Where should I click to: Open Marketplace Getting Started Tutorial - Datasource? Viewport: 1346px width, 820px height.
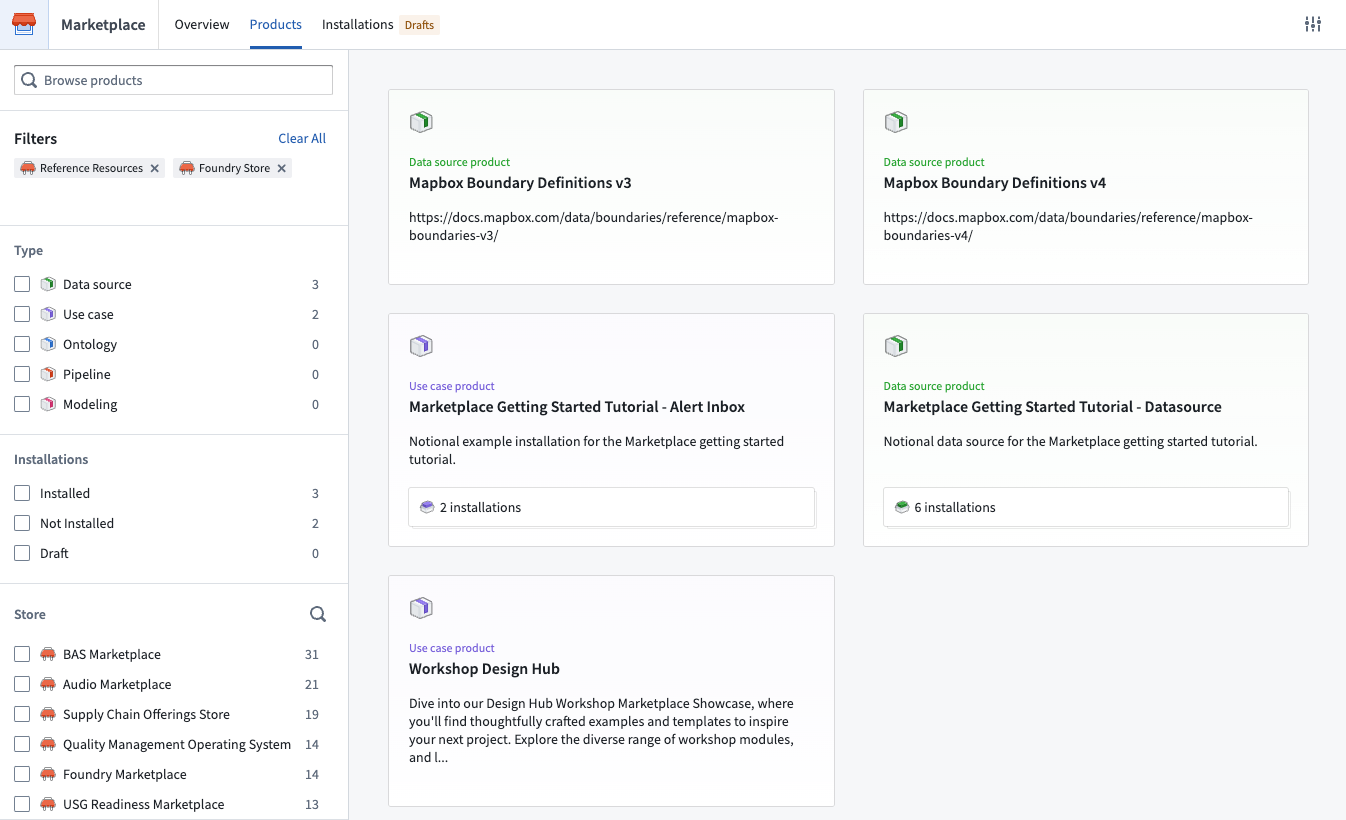pyautogui.click(x=1053, y=407)
